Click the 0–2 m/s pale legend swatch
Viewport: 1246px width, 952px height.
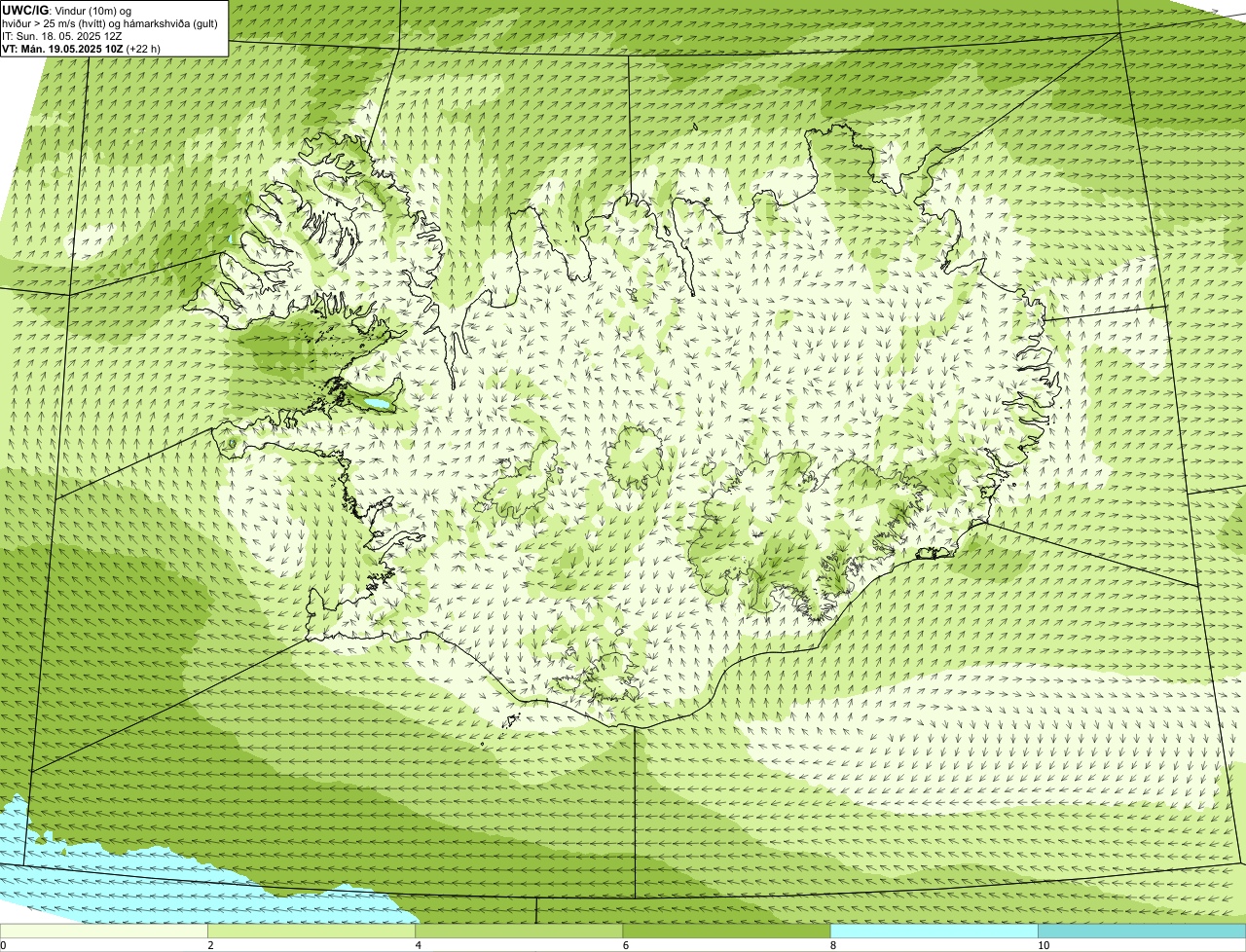click(x=104, y=932)
